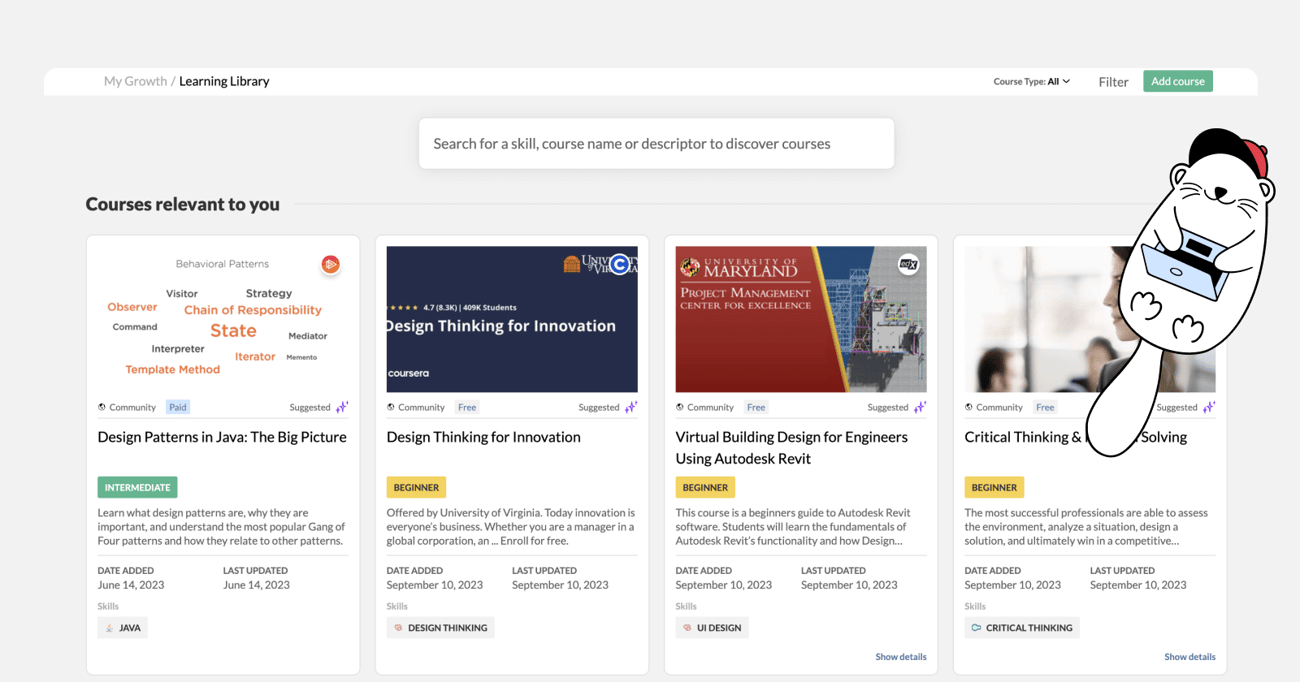Open Design Thinking for Innovation course title
1300x682 pixels.
pyautogui.click(x=483, y=437)
